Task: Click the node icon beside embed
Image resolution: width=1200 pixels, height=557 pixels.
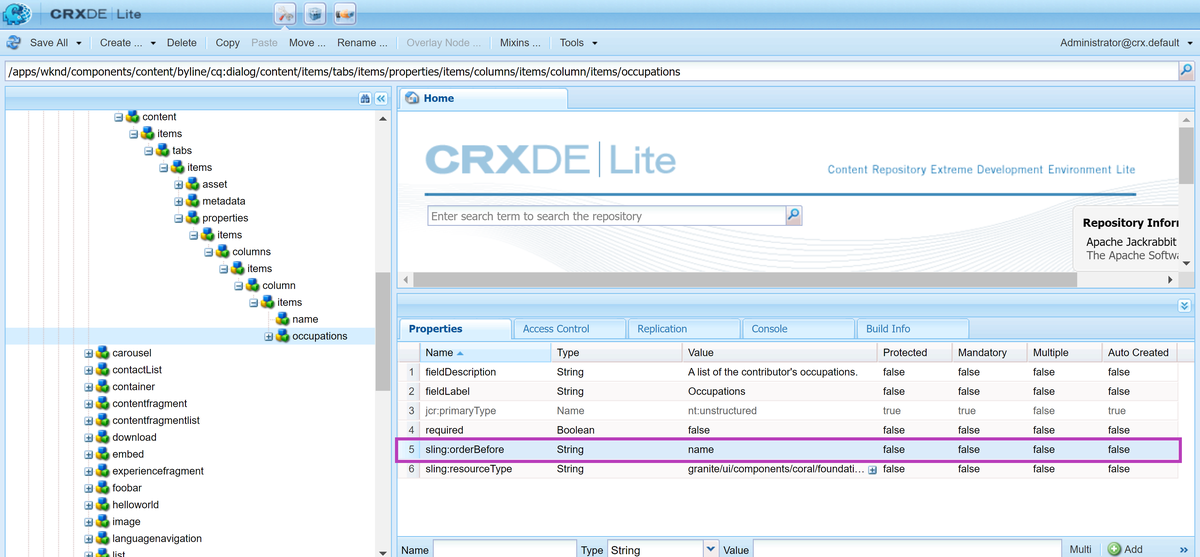Action: 103,454
